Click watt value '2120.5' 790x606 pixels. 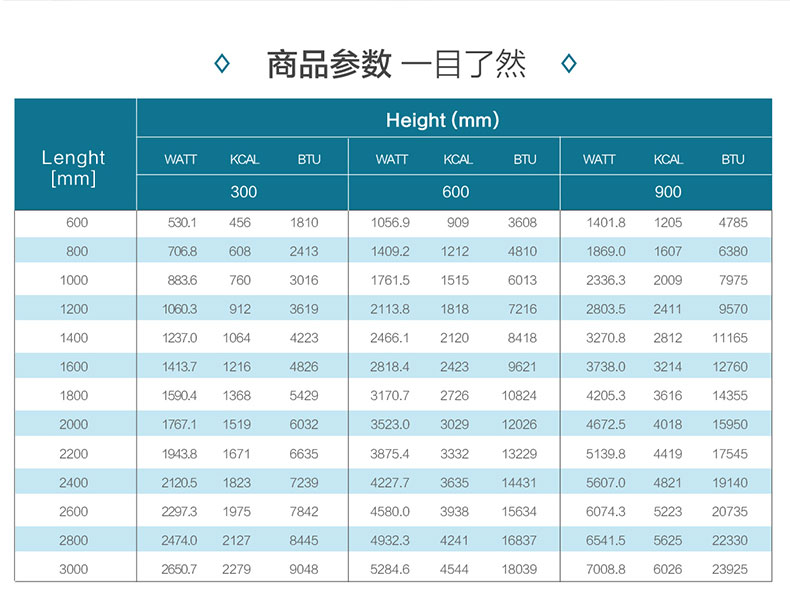pyautogui.click(x=179, y=483)
